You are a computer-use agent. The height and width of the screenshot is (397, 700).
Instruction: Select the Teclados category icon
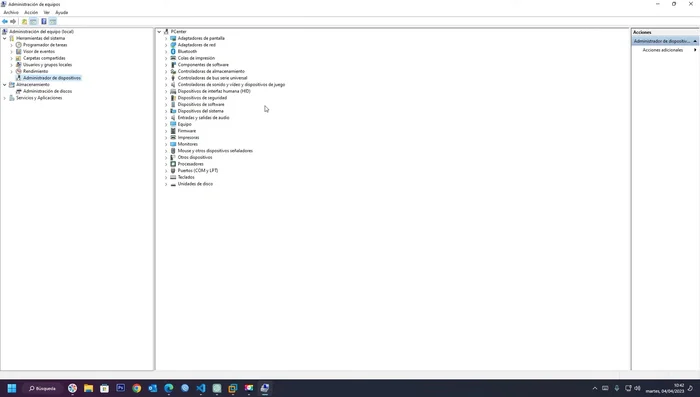pyautogui.click(x=173, y=177)
